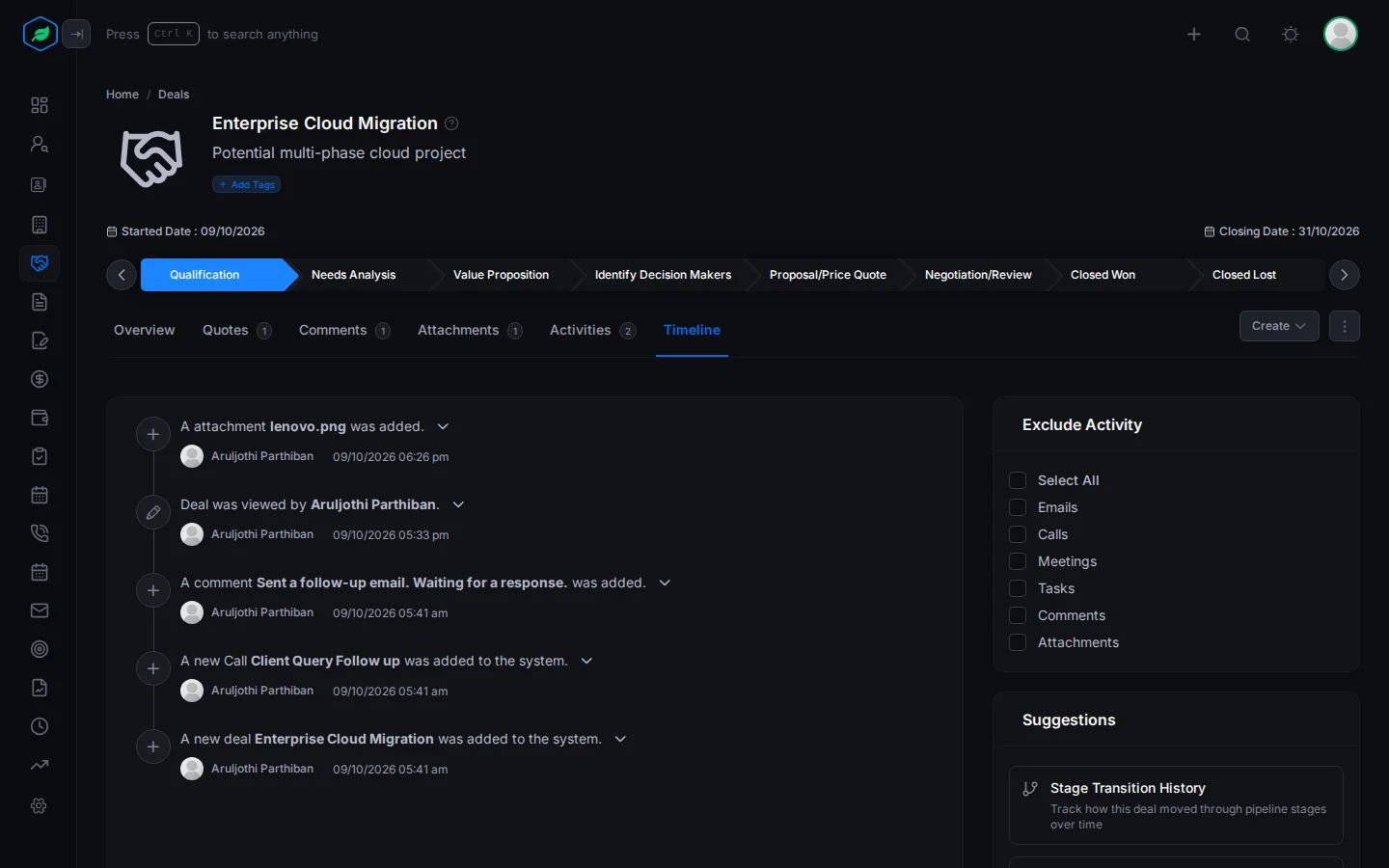The width and height of the screenshot is (1389, 868).
Task: Expand the 'Deal was viewed' timeline entry
Action: point(458,504)
